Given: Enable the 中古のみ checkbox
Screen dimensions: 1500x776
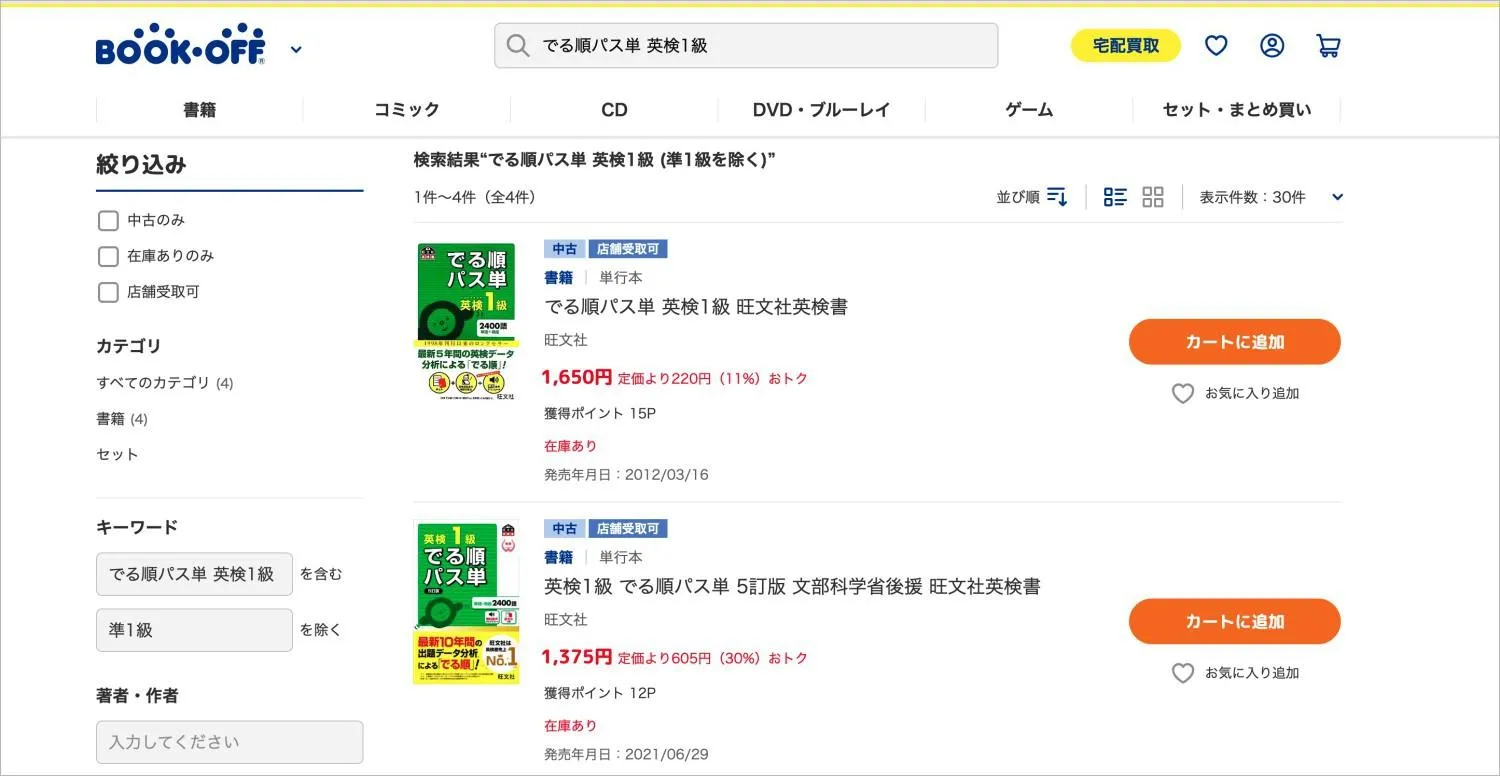Looking at the screenshot, I should pyautogui.click(x=108, y=220).
